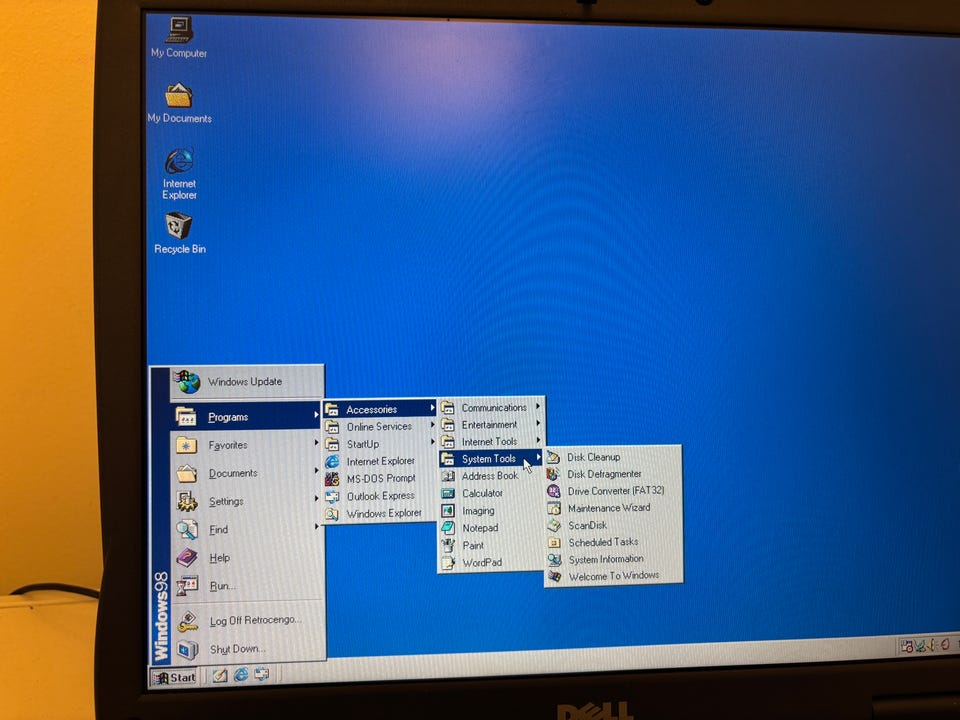Viewport: 960px width, 720px height.
Task: Click the first system tray icon
Action: click(x=907, y=646)
